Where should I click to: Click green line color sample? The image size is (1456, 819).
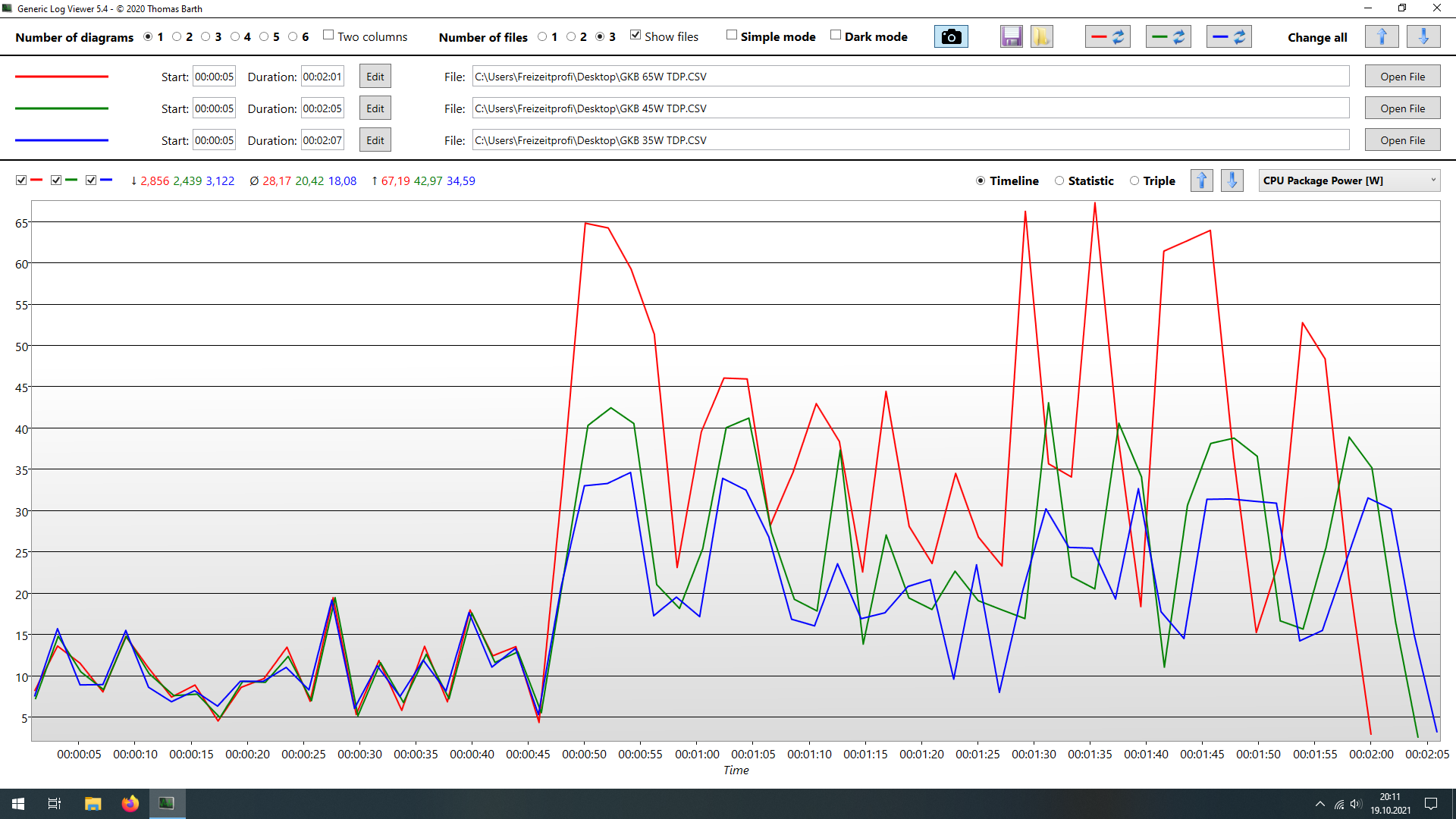(61, 108)
